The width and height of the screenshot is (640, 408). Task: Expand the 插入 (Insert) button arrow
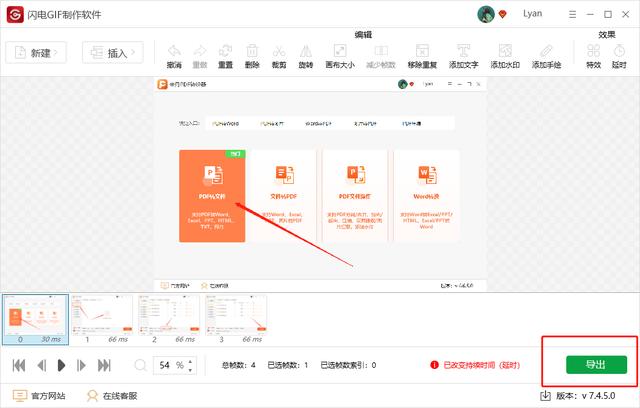pos(135,52)
